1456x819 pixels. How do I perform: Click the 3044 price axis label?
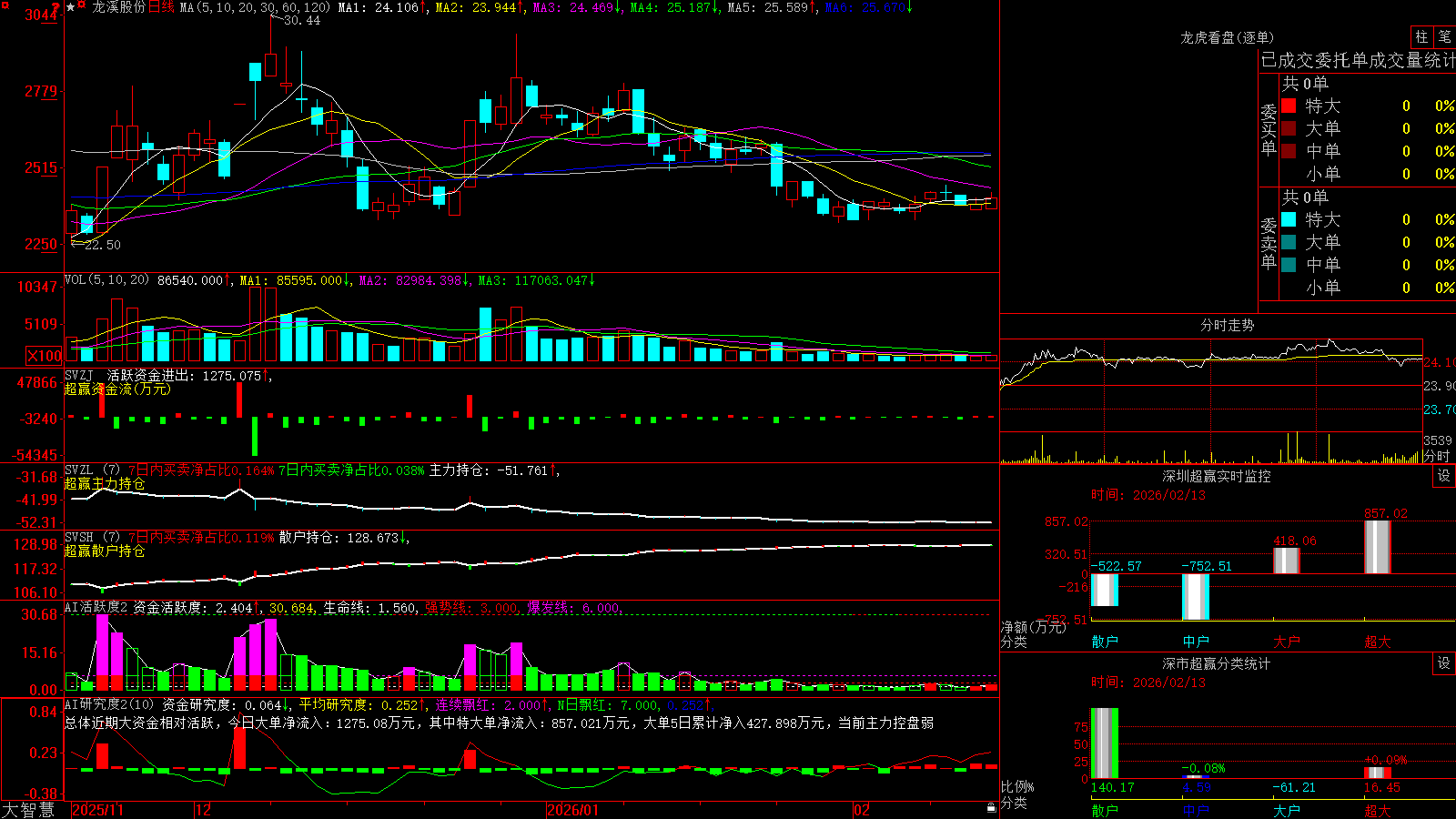point(41,15)
